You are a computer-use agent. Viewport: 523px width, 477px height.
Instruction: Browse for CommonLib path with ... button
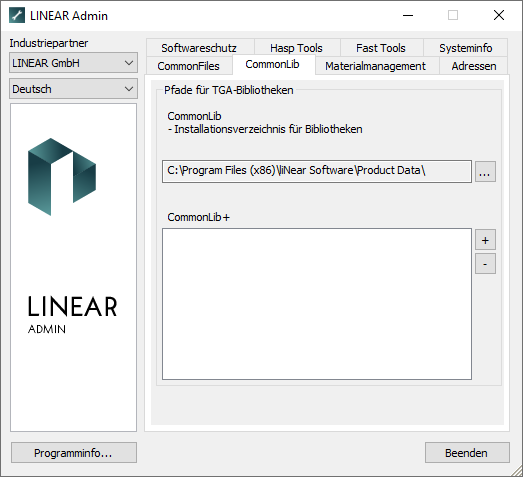[485, 172]
